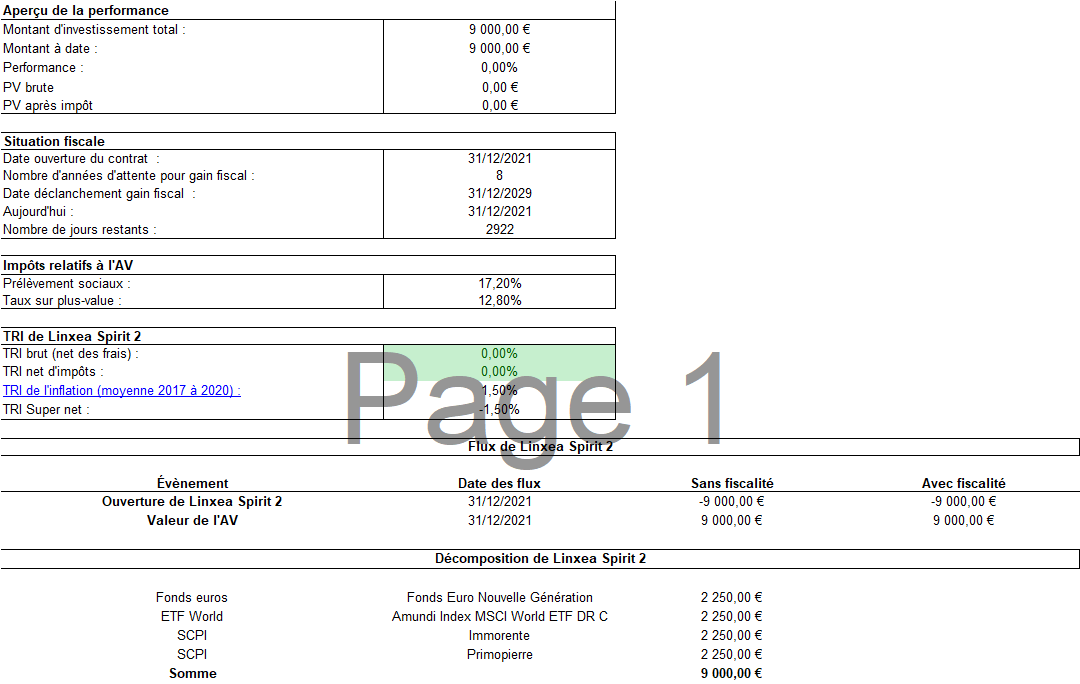Select the green TRI net d'impôts value 0,00%
Screen dimensions: 1080x684
[x=499, y=371]
